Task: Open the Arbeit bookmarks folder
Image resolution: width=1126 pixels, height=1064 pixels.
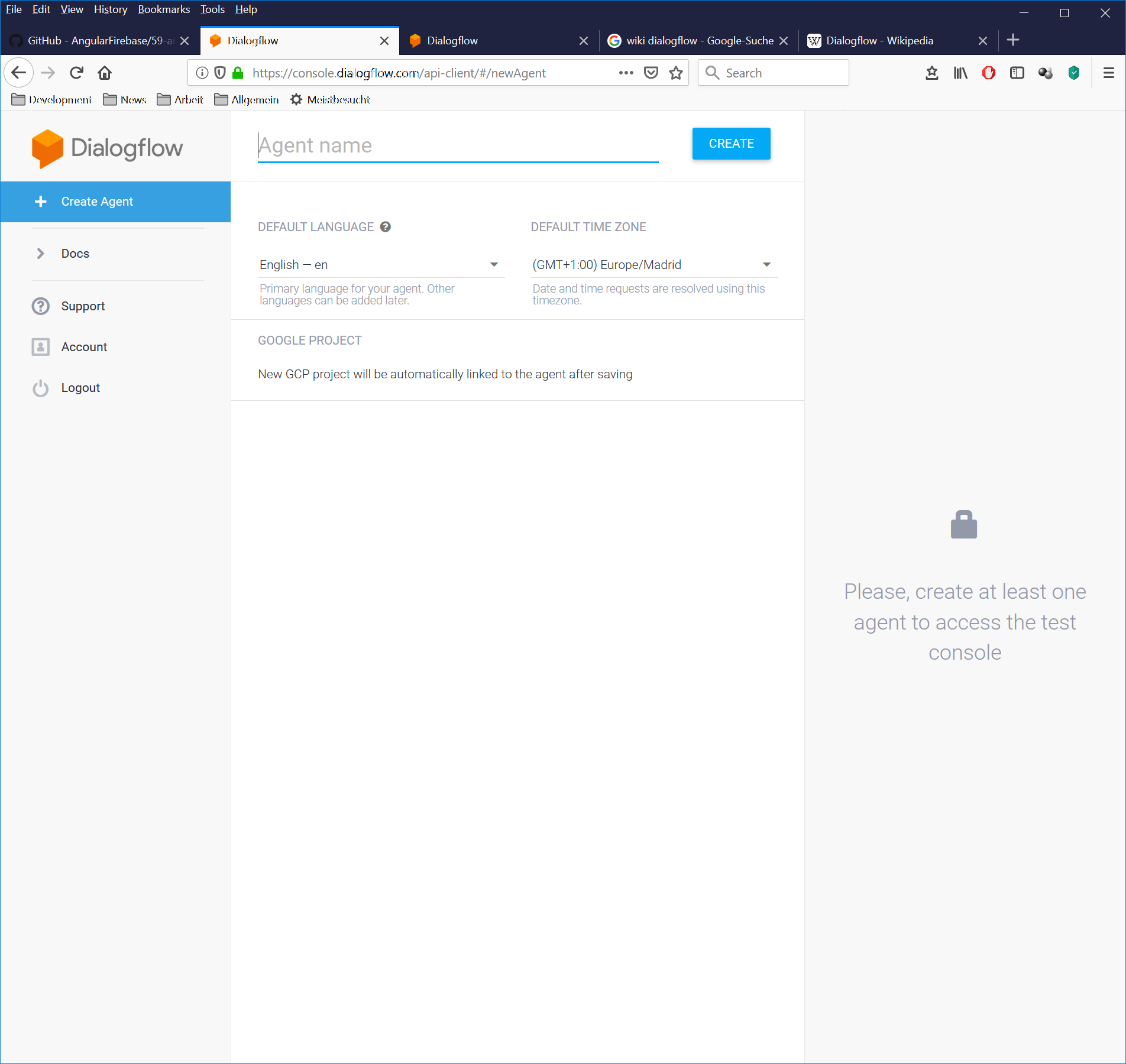Action: pyautogui.click(x=180, y=99)
